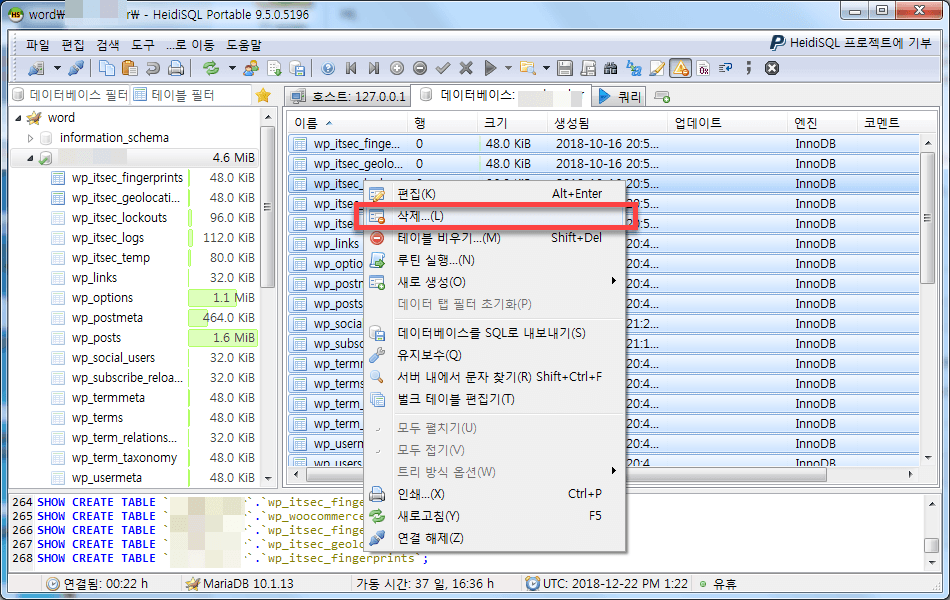The image size is (950, 600).
Task: Jump to last row icon
Action: point(374,68)
